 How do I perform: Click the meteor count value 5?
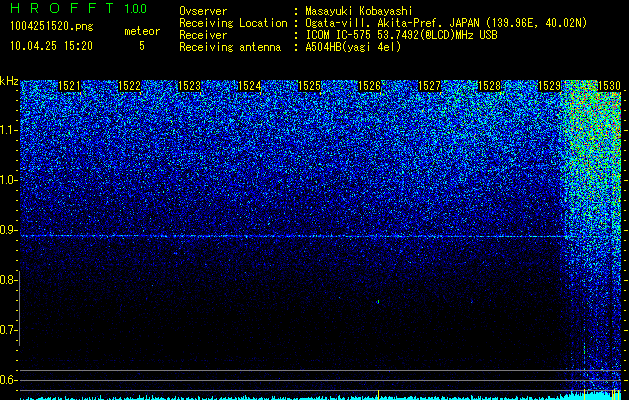[x=142, y=46]
